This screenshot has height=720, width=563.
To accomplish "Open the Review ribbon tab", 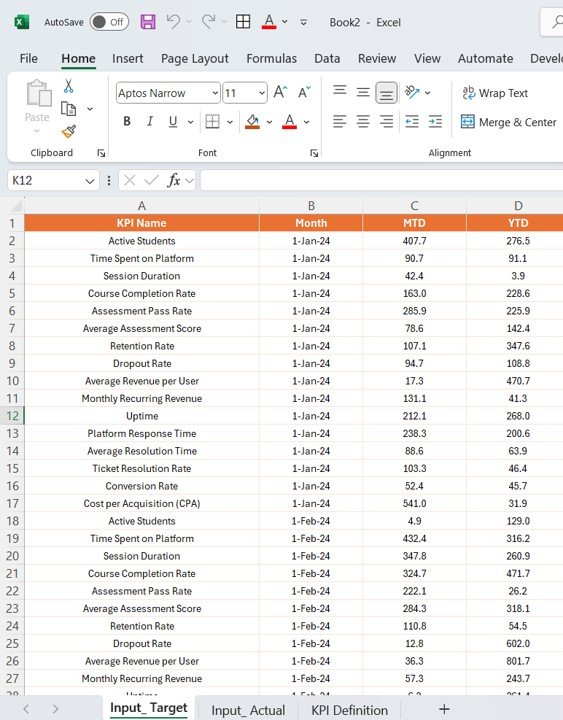I will pyautogui.click(x=377, y=58).
